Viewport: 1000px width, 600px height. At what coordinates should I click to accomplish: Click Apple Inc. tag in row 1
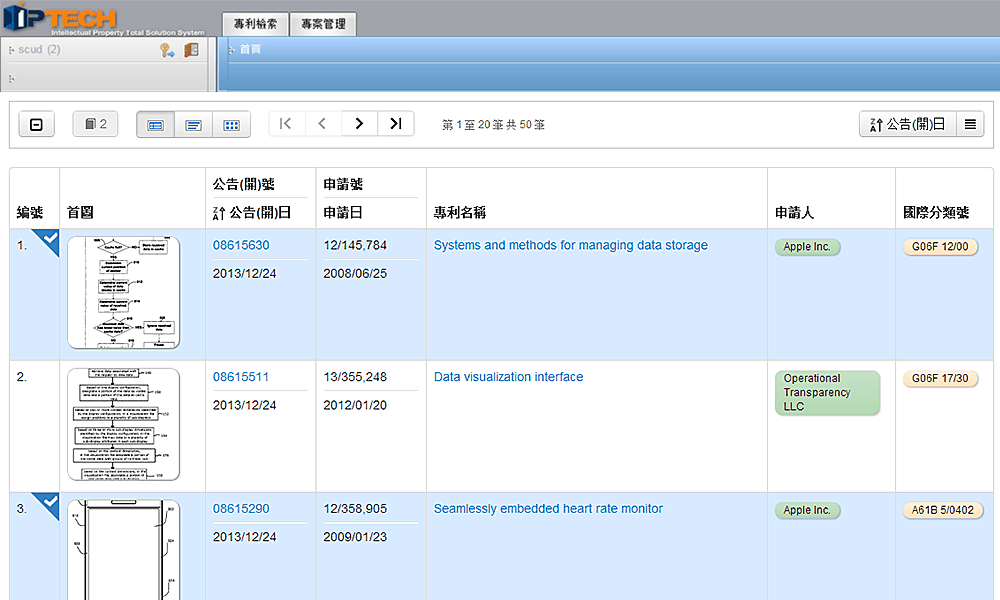click(807, 247)
